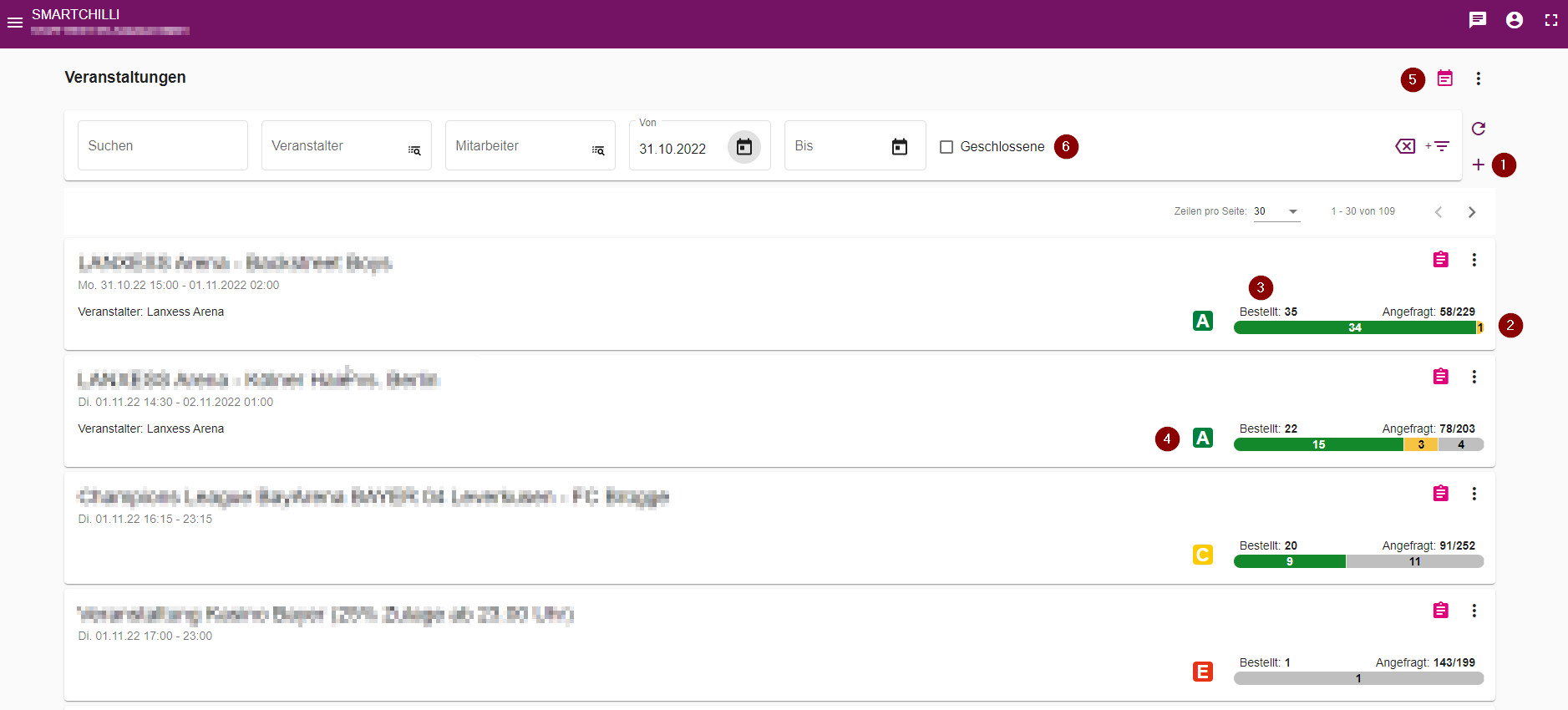
Task: Toggle fullscreen mode icon
Action: coord(1550,20)
